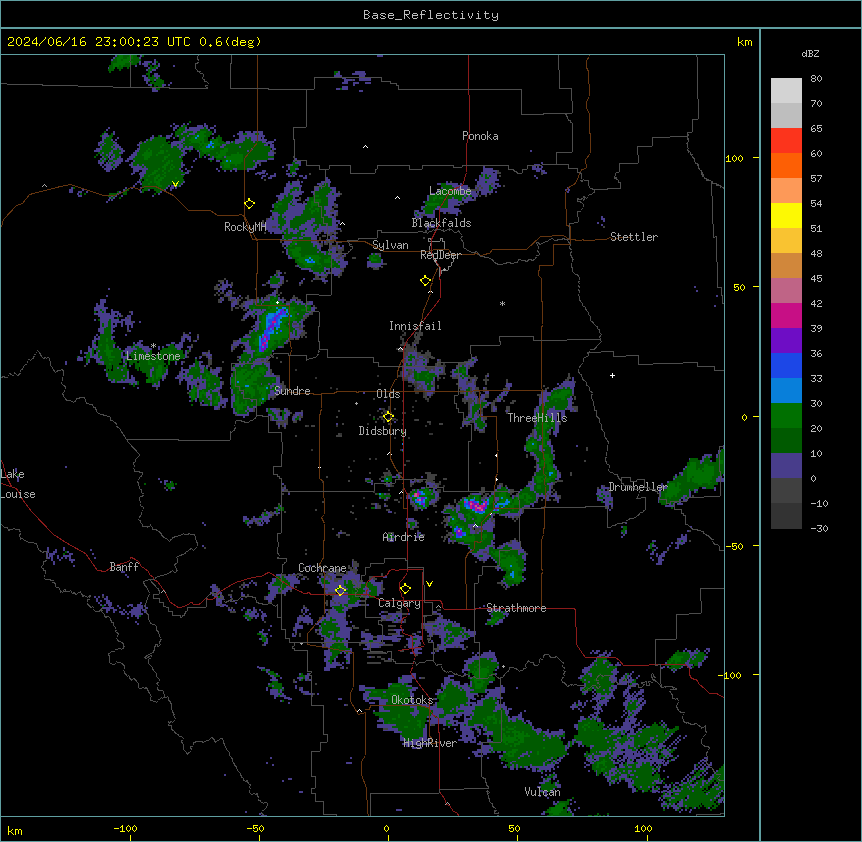Click the blue legend swatch for 36 dBZ
Image resolution: width=862 pixels, height=842 pixels.
click(786, 365)
